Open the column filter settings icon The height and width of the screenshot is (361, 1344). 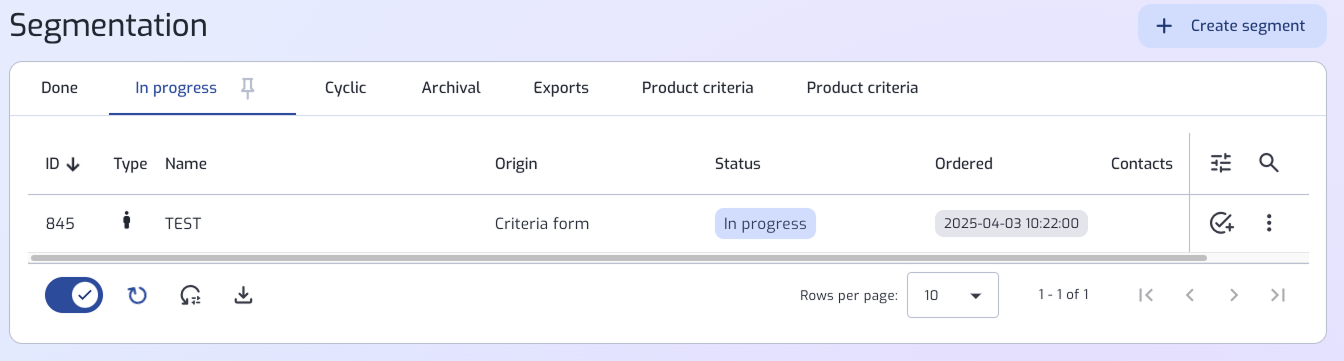tap(1221, 163)
